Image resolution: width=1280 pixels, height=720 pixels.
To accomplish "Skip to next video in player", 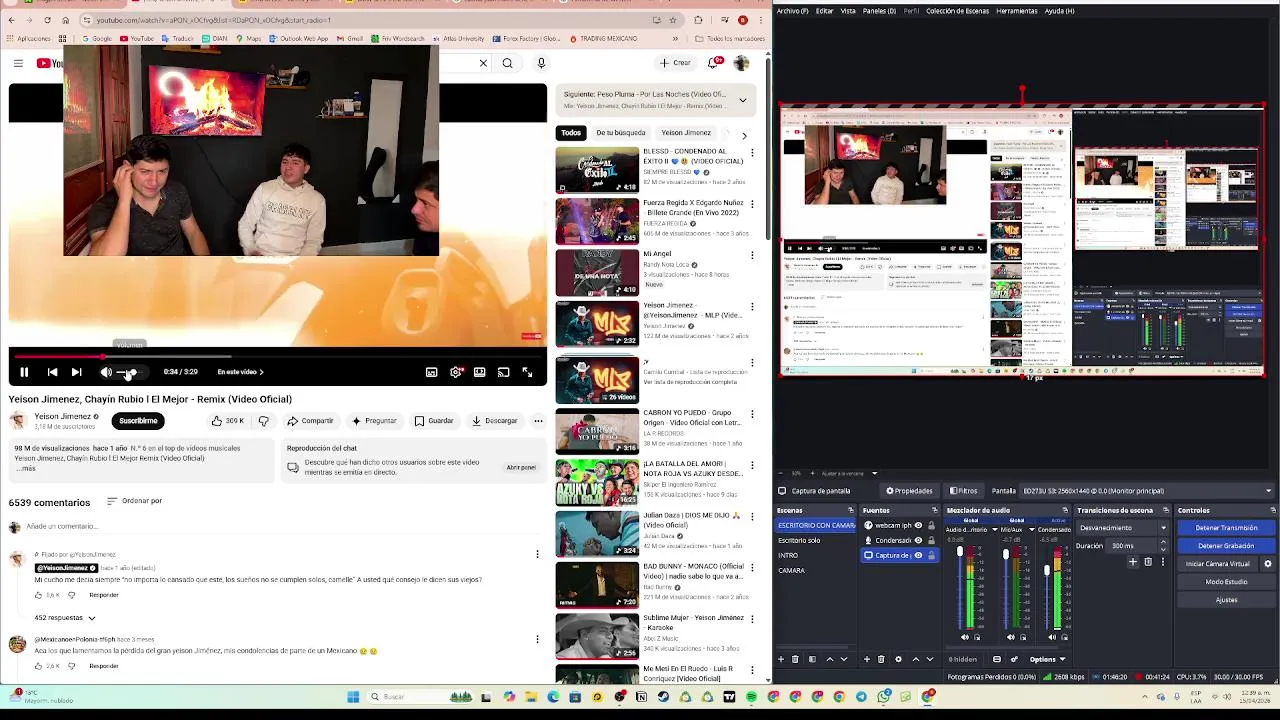I will pyautogui.click(x=76, y=372).
